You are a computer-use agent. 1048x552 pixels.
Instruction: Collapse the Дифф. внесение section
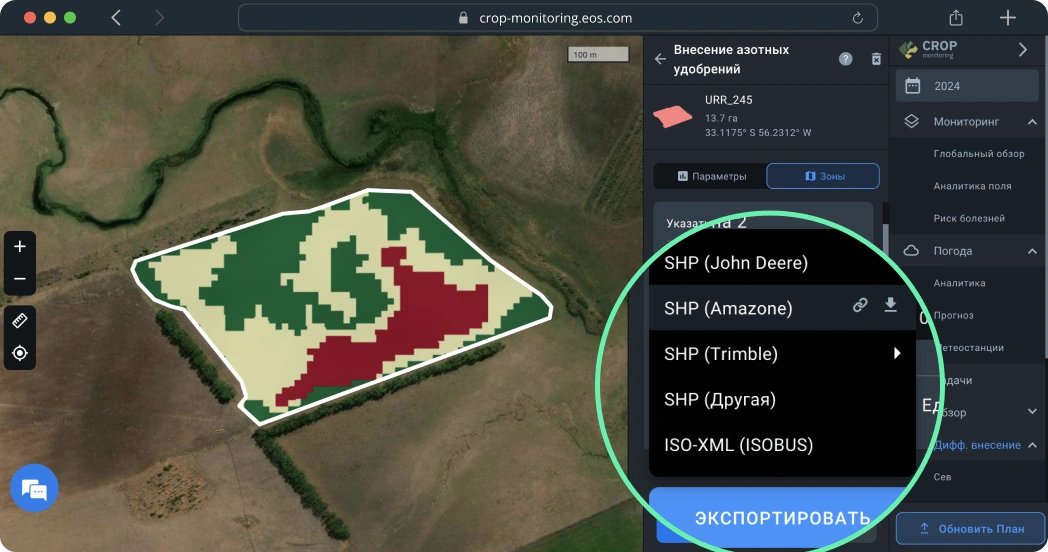pos(1031,445)
